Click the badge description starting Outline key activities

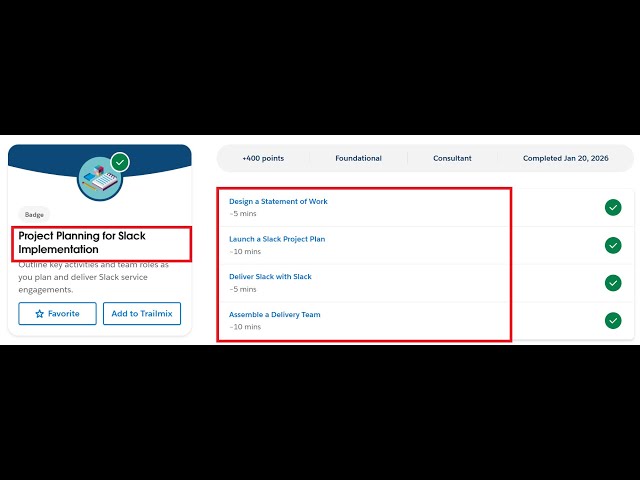point(93,277)
